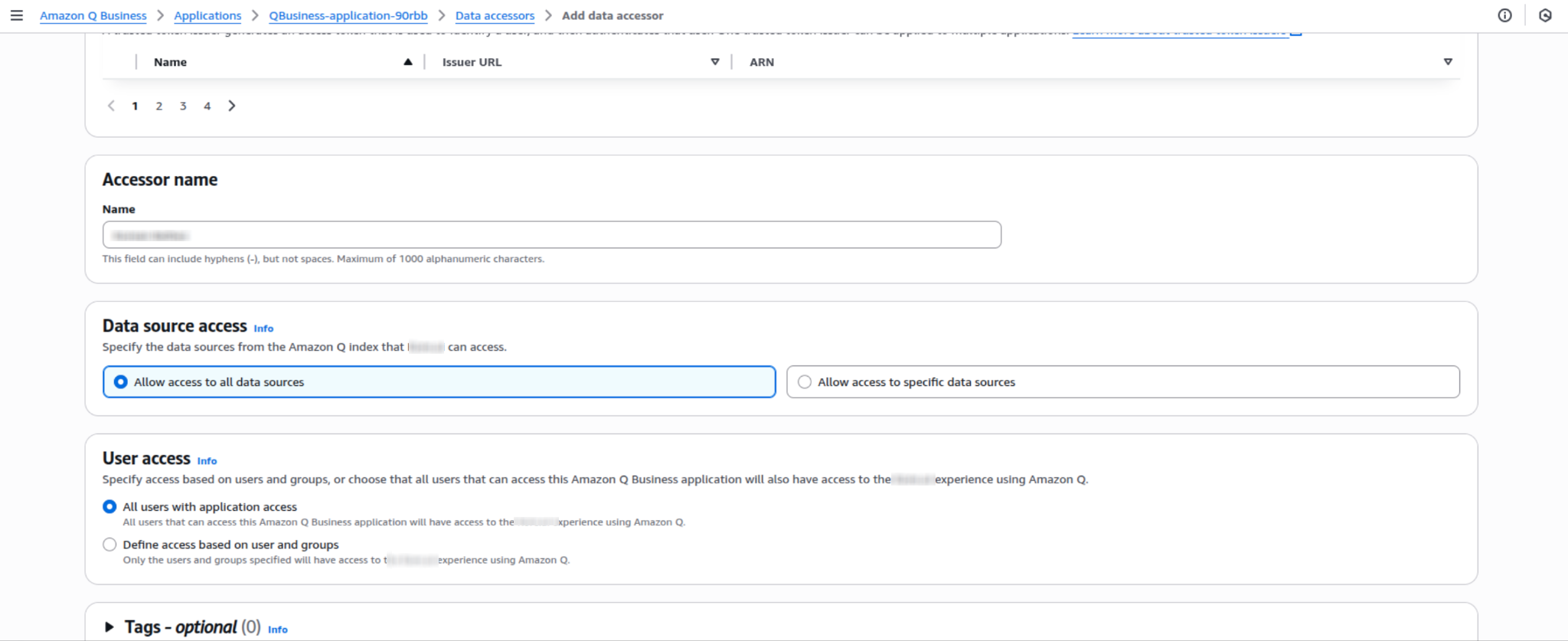Open QBusiness-application-90rbb breadcrumb link

tap(348, 15)
